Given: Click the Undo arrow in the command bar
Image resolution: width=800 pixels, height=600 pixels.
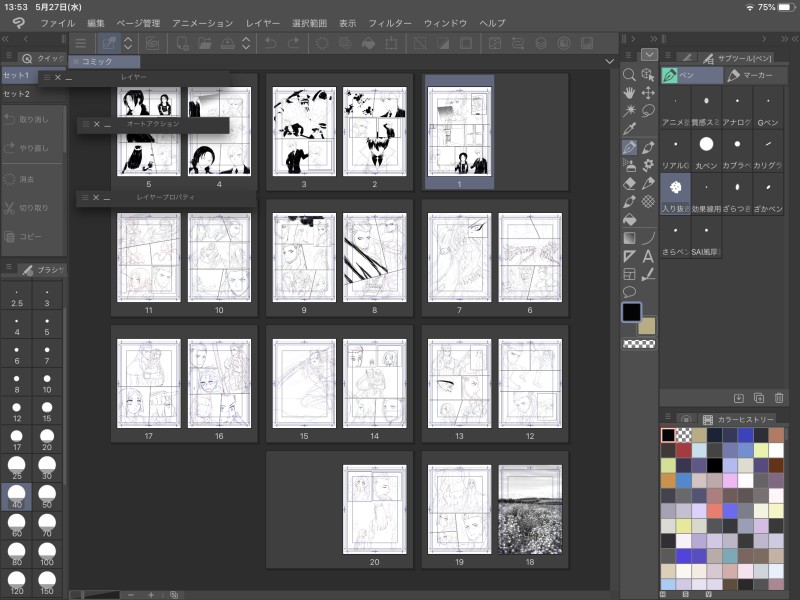Looking at the screenshot, I should [x=270, y=43].
